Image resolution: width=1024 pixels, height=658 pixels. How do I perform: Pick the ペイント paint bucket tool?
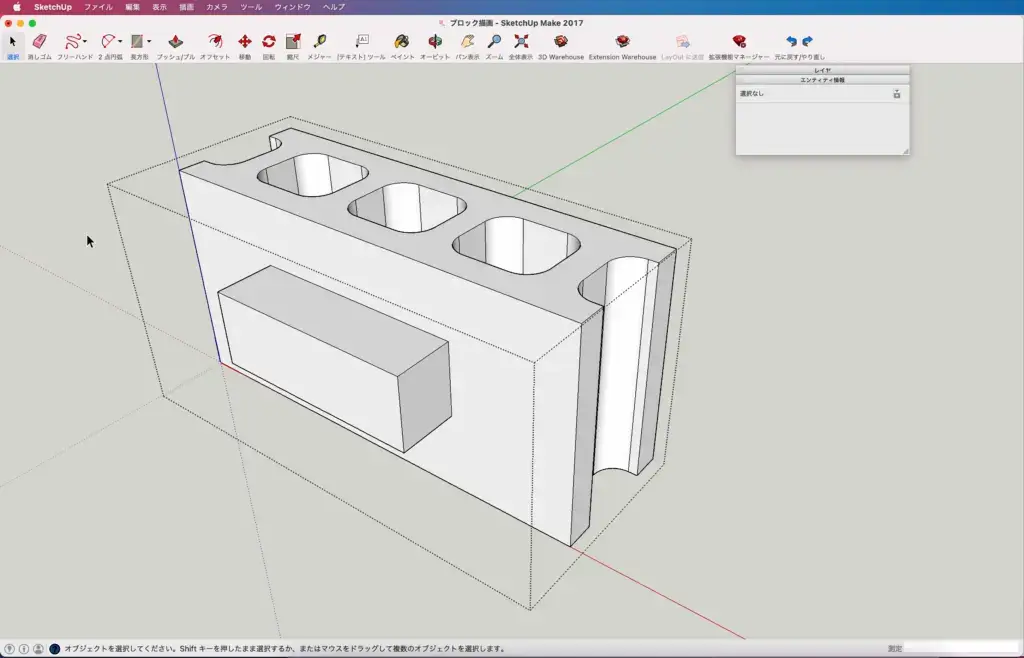pyautogui.click(x=402, y=41)
